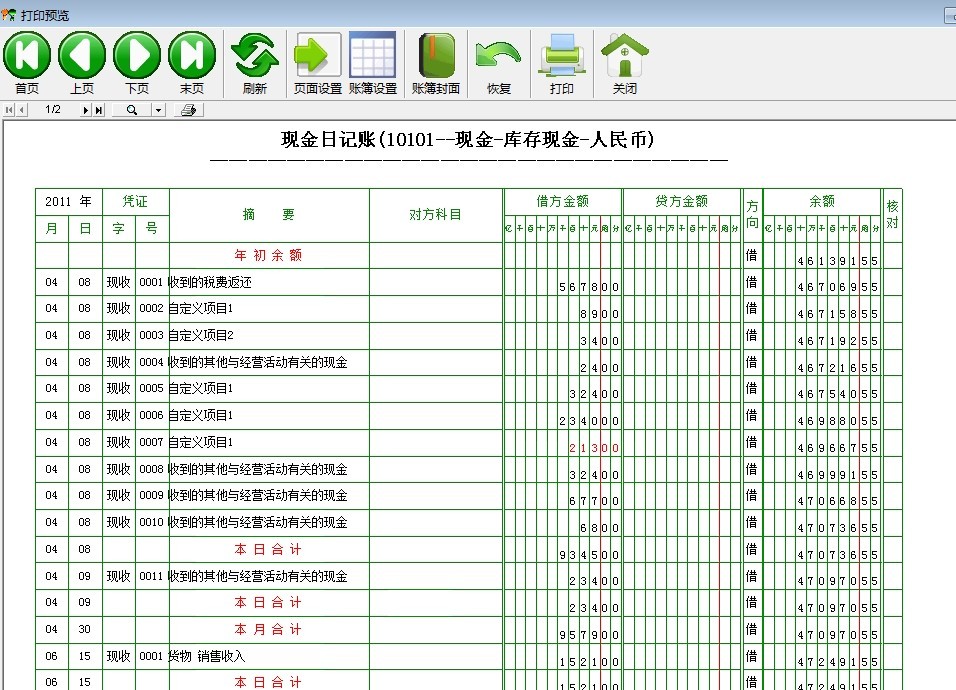This screenshot has height=690, width=956.
Task: Open 账簿设置 ledger settings
Action: point(373,63)
